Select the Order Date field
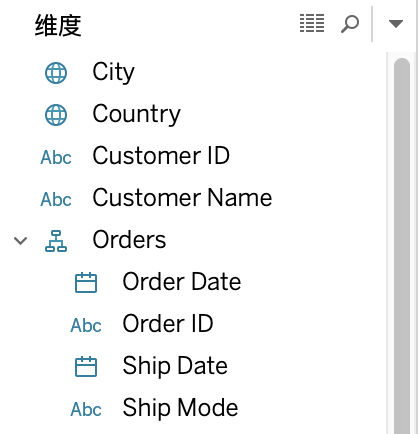Screen dimensions: 418x434 [182, 282]
